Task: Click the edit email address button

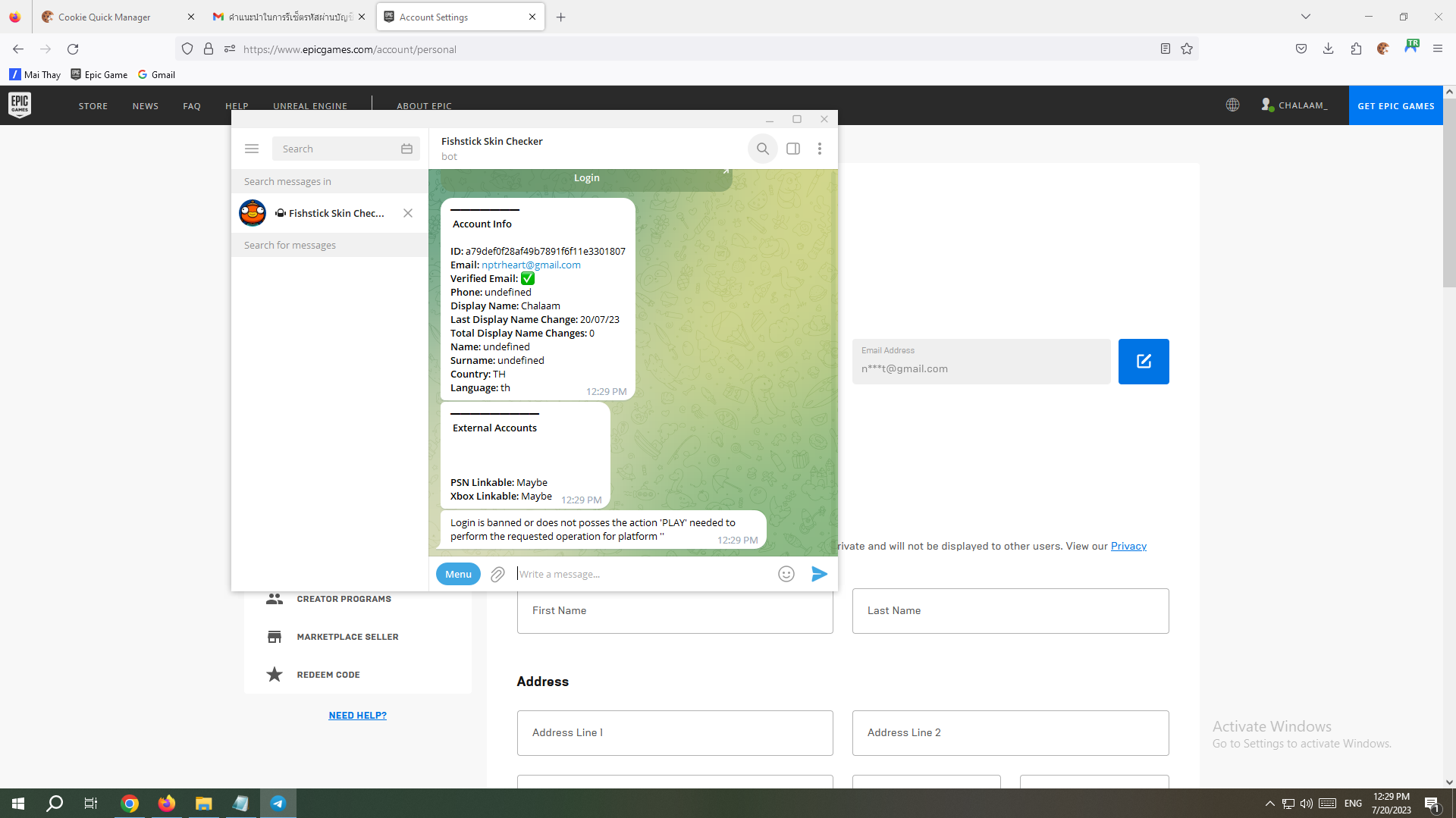Action: pos(1144,362)
